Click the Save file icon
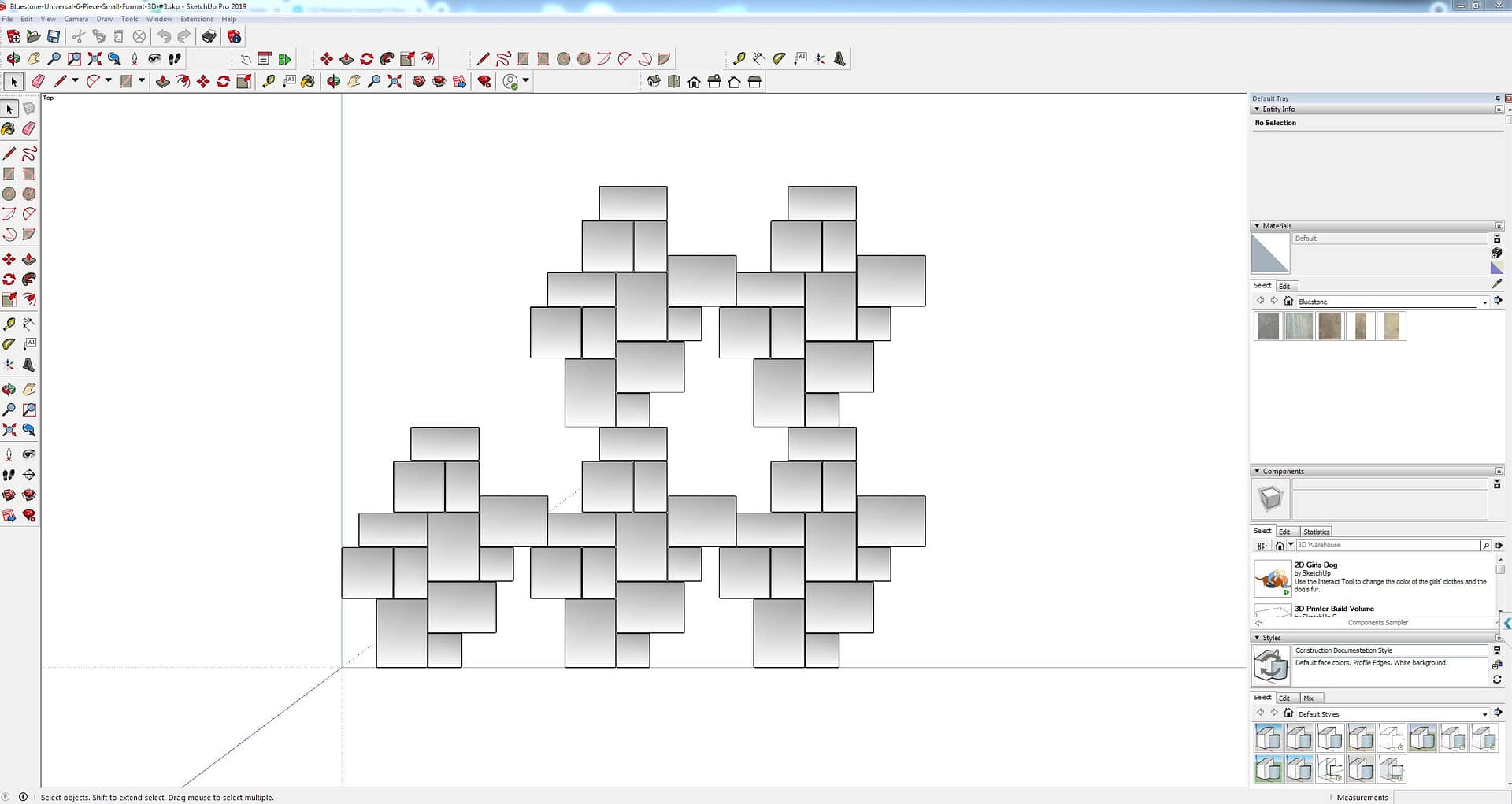 [x=54, y=37]
